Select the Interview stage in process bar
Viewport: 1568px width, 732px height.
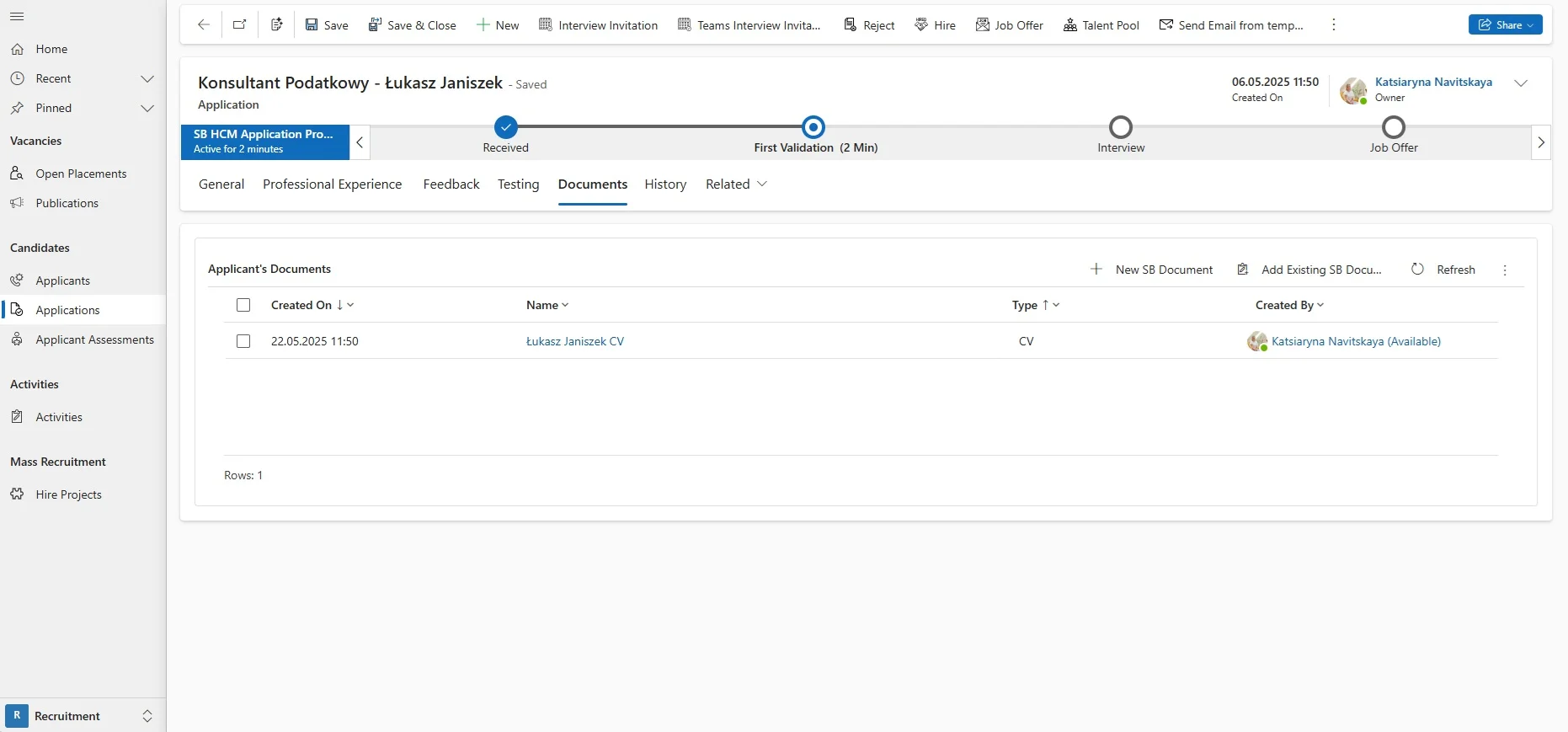[x=1120, y=128]
